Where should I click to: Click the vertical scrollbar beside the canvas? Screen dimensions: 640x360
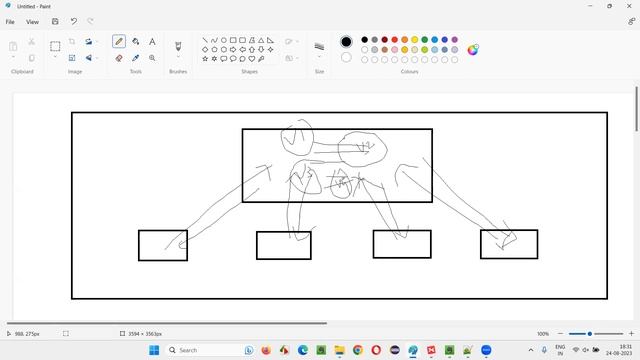(x=636, y=109)
